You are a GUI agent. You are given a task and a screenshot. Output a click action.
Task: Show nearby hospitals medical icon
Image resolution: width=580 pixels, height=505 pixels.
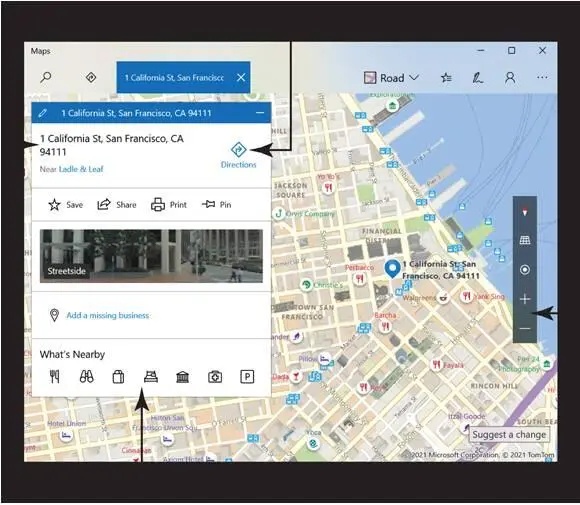pos(215,377)
